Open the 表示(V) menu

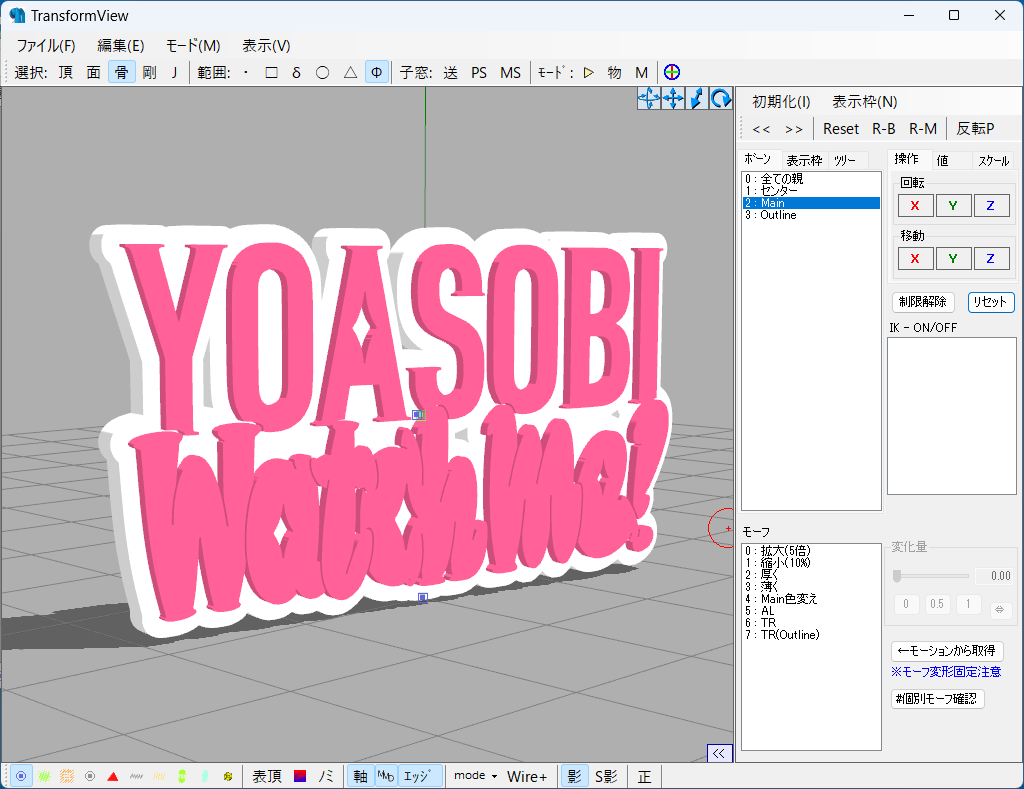pos(266,46)
